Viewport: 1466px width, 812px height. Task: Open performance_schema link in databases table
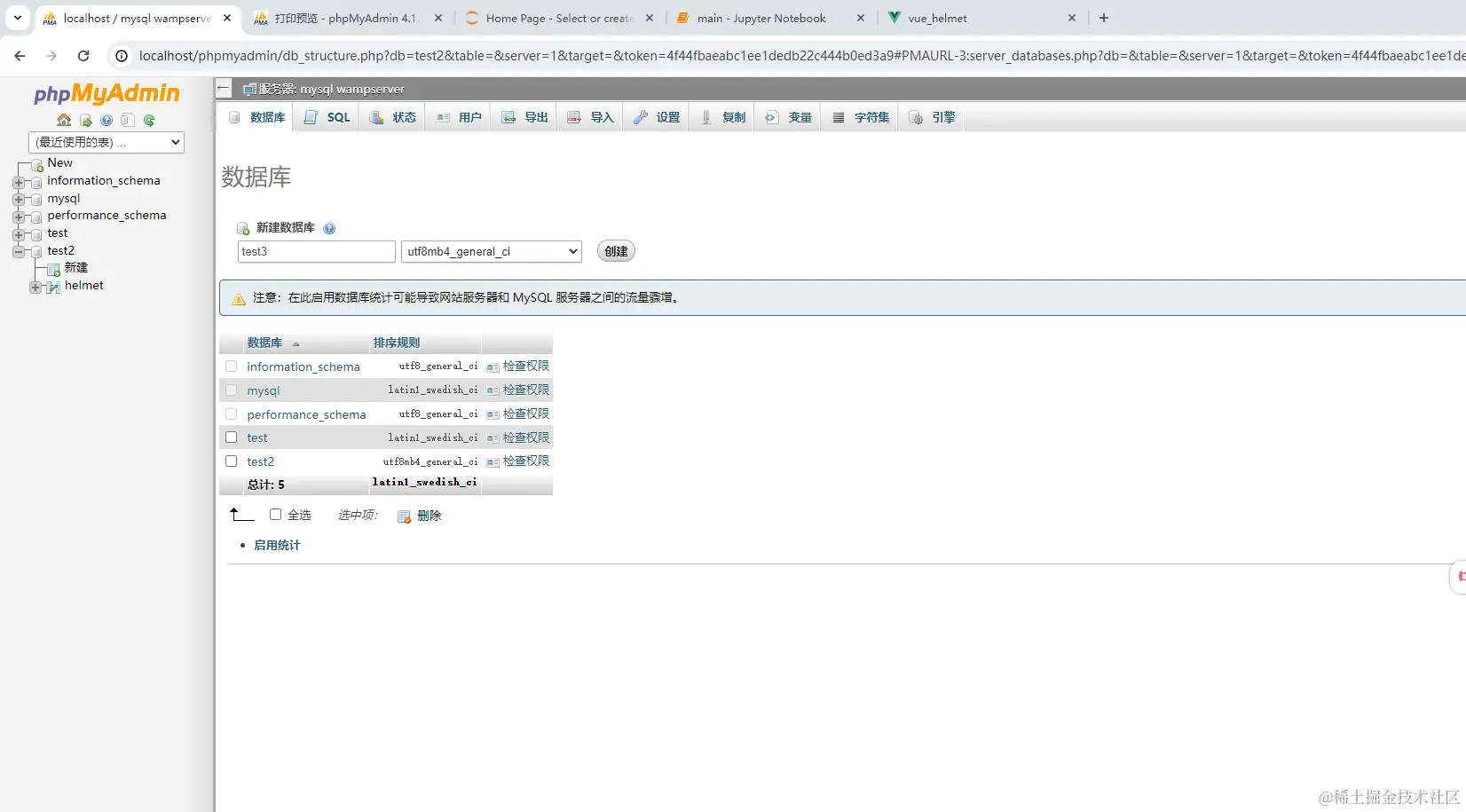click(306, 414)
